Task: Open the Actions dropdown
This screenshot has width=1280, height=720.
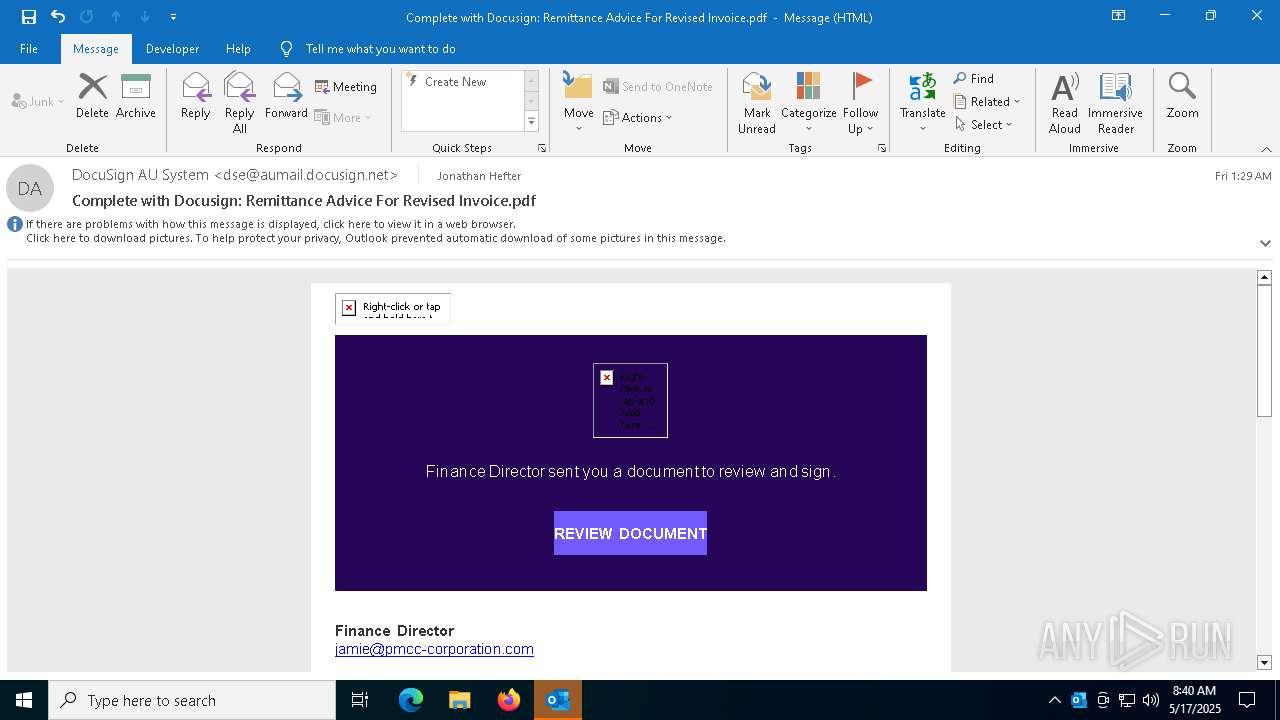Action: tap(638, 117)
